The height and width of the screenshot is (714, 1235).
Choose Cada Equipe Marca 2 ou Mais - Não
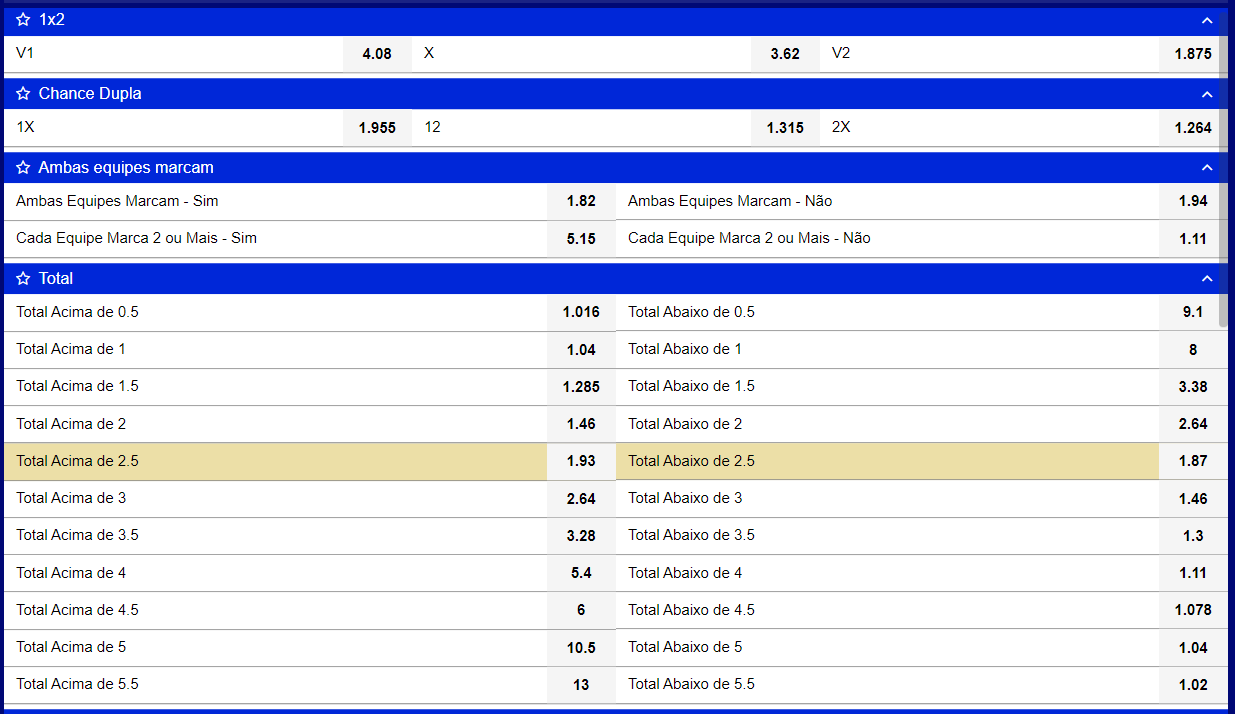coord(1193,239)
